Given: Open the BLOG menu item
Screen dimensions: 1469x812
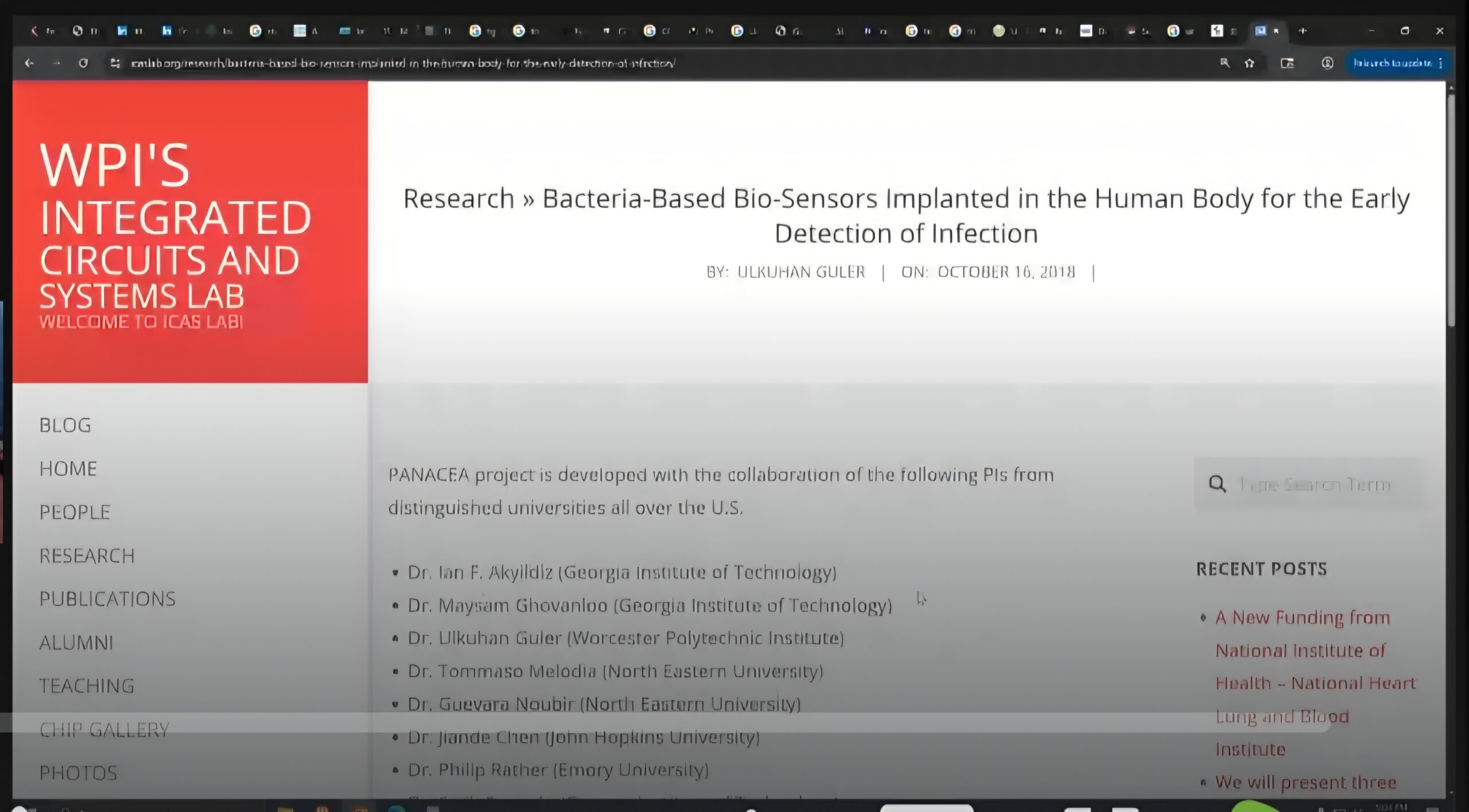Looking at the screenshot, I should coord(65,425).
